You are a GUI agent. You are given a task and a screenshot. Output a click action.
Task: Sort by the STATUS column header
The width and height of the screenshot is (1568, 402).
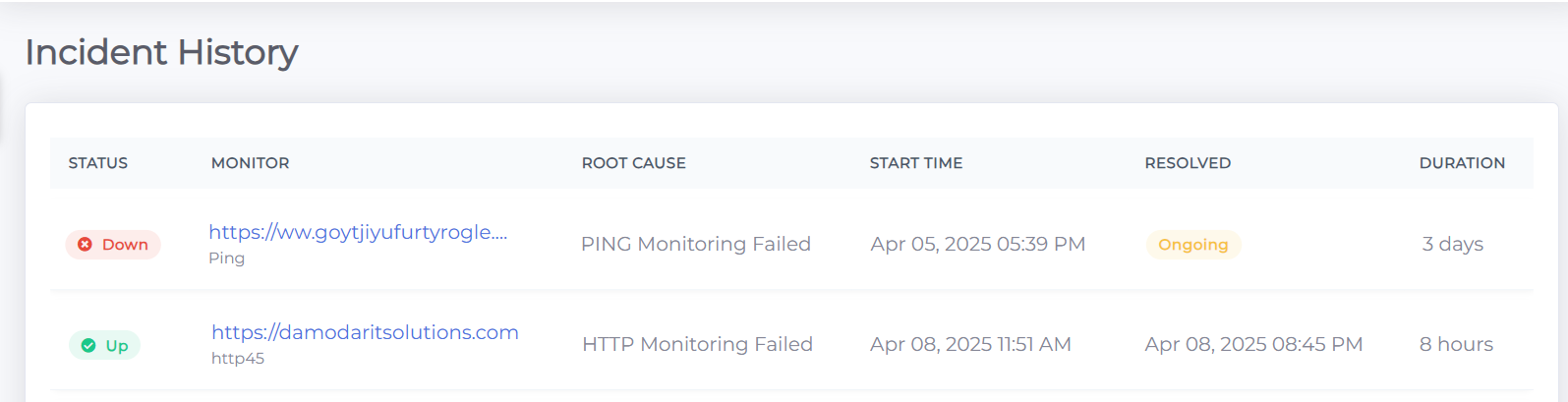(x=98, y=163)
